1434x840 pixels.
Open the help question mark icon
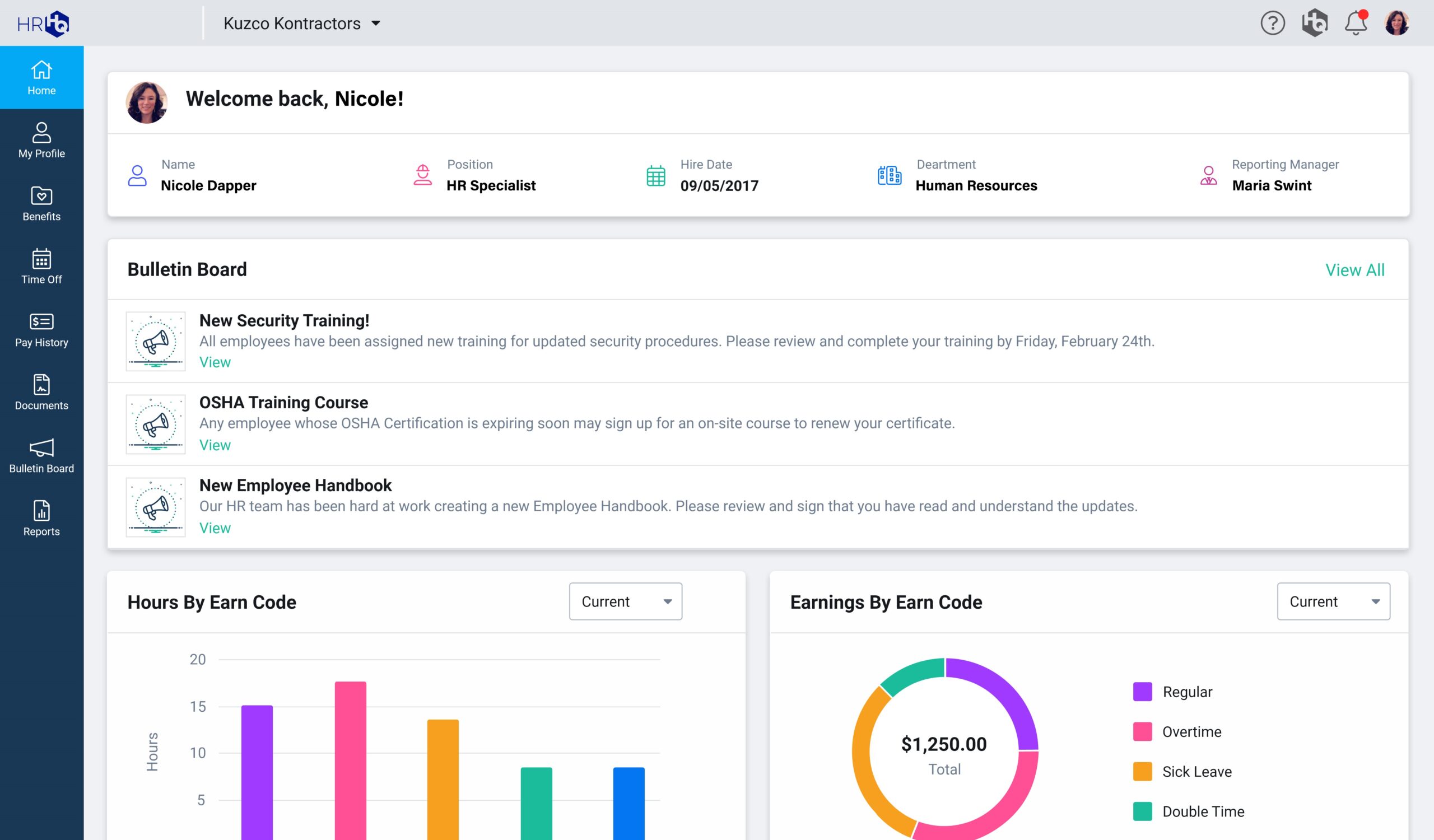point(1272,24)
